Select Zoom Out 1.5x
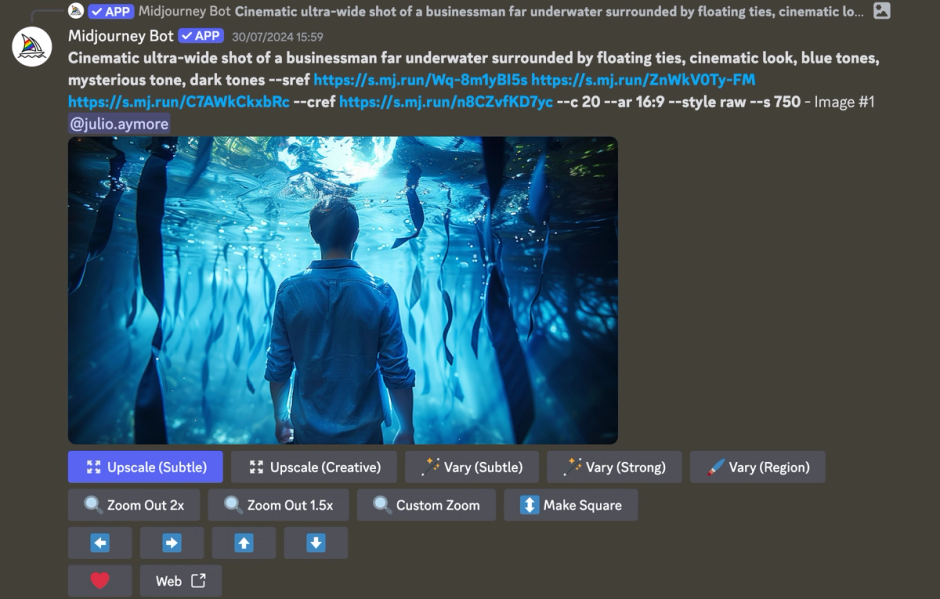940x599 pixels. (278, 505)
